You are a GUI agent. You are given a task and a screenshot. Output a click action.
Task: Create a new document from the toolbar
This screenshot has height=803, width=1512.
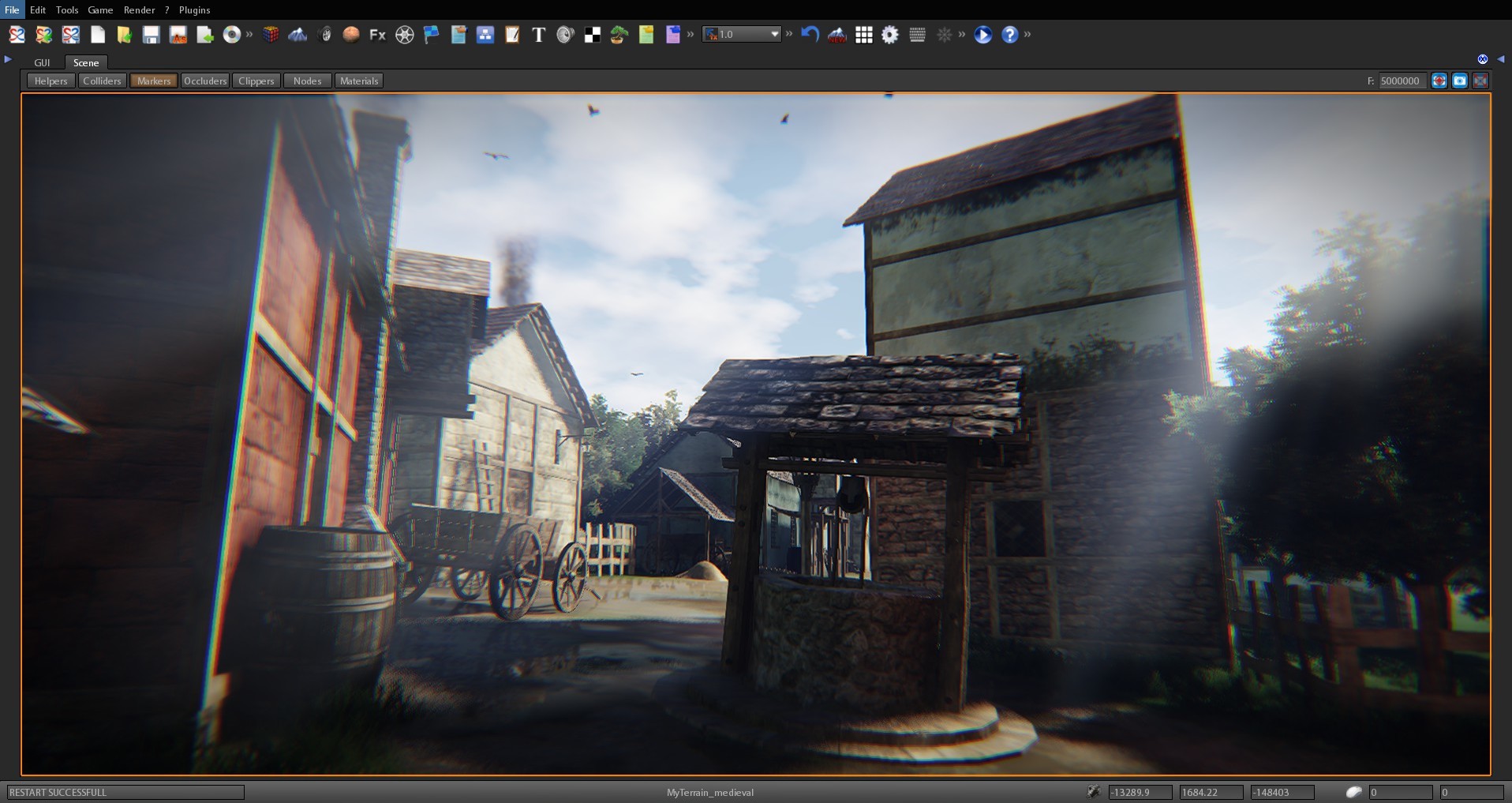coord(97,35)
